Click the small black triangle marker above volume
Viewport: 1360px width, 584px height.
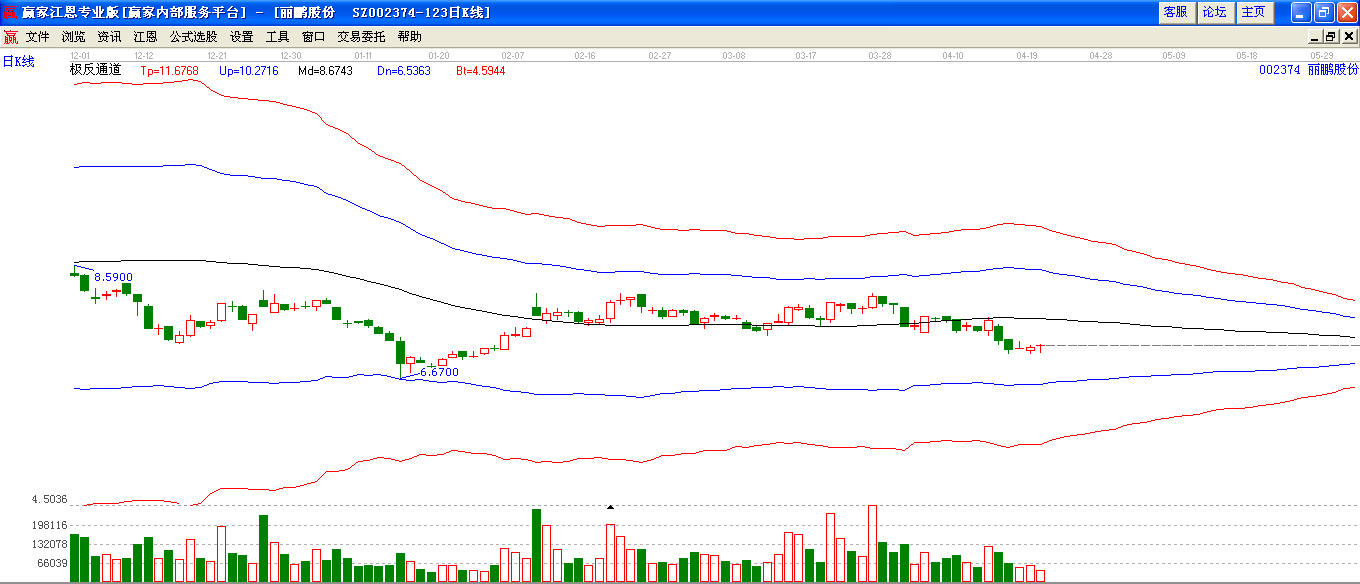tap(610, 507)
